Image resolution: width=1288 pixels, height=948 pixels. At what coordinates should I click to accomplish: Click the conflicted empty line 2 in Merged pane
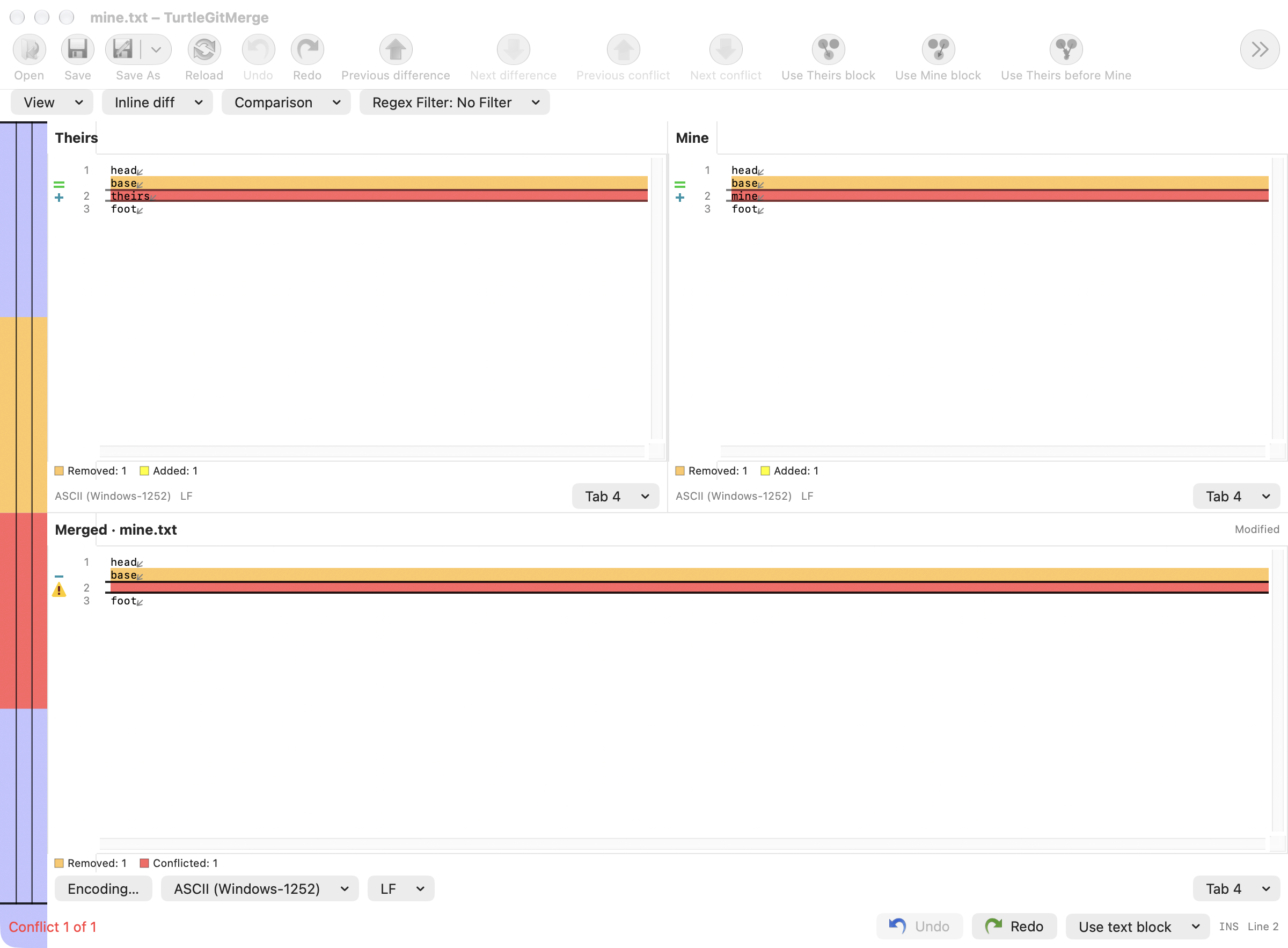coord(687,588)
